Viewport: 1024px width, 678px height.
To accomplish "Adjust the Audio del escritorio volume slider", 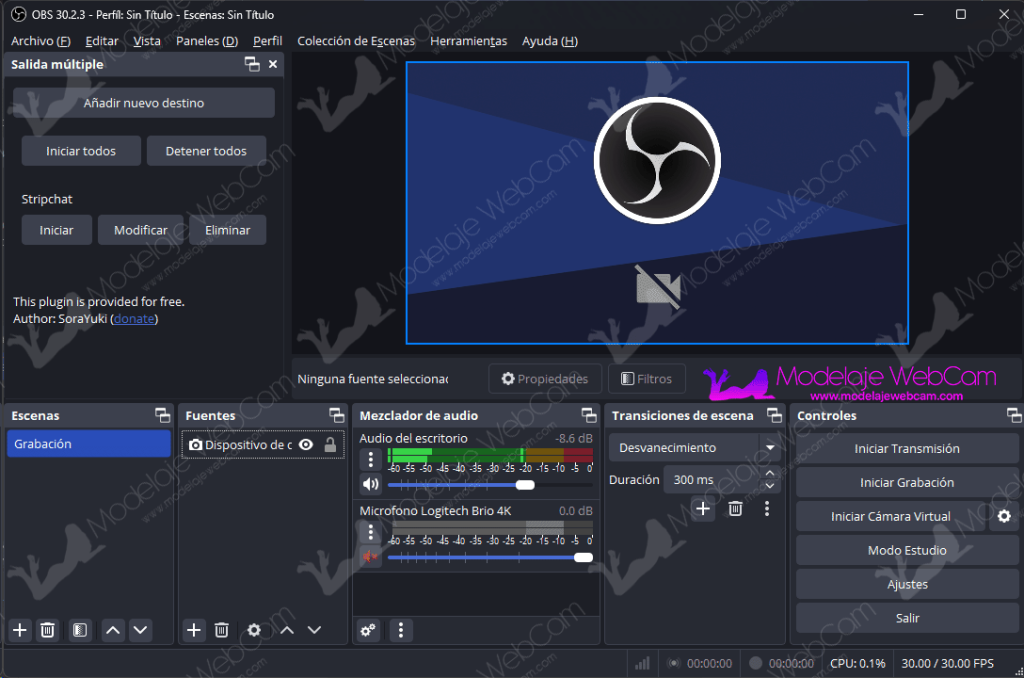I will tap(524, 485).
